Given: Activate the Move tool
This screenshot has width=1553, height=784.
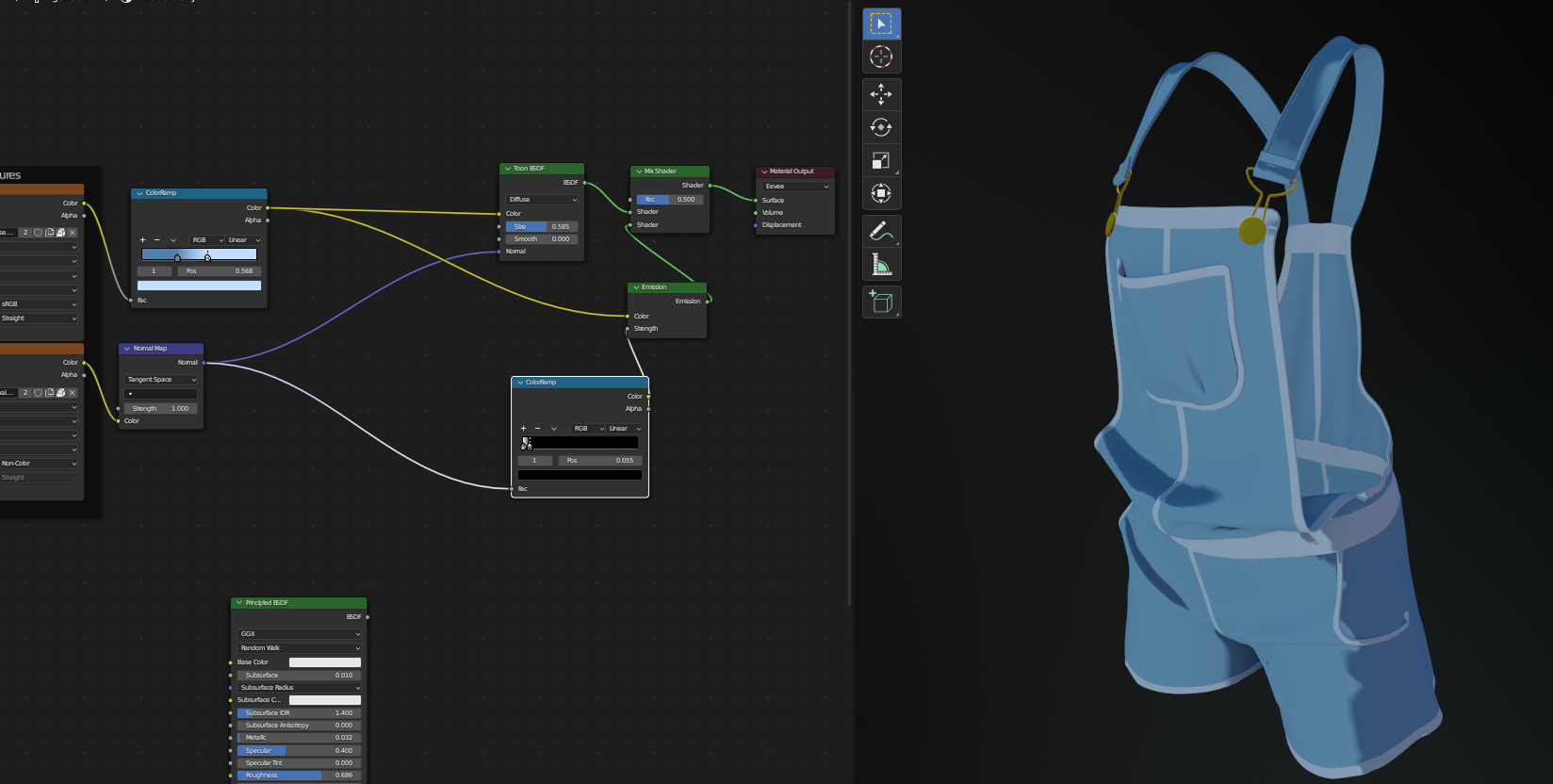Looking at the screenshot, I should point(881,94).
